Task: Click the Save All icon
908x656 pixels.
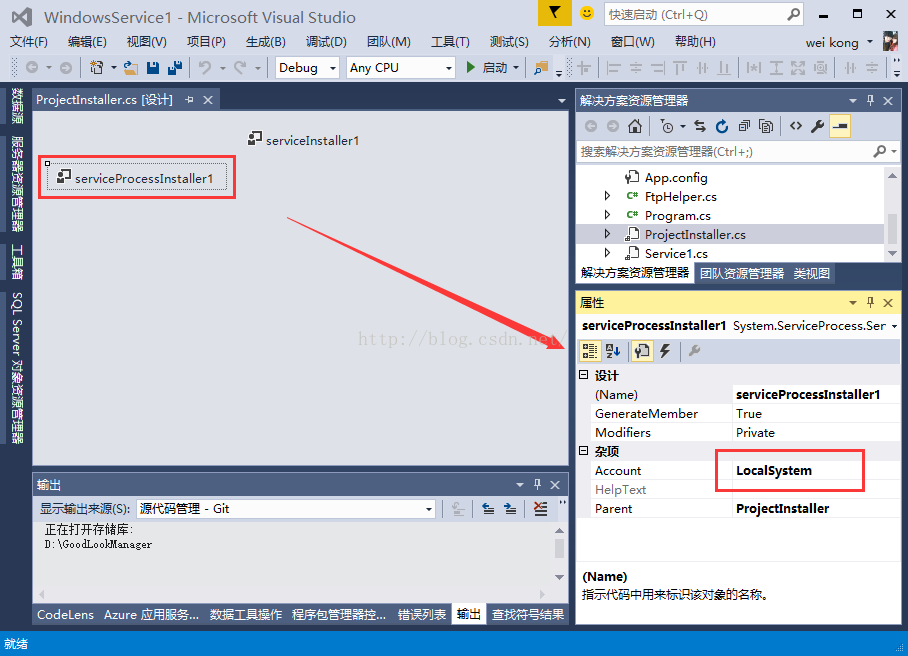Action: point(175,68)
